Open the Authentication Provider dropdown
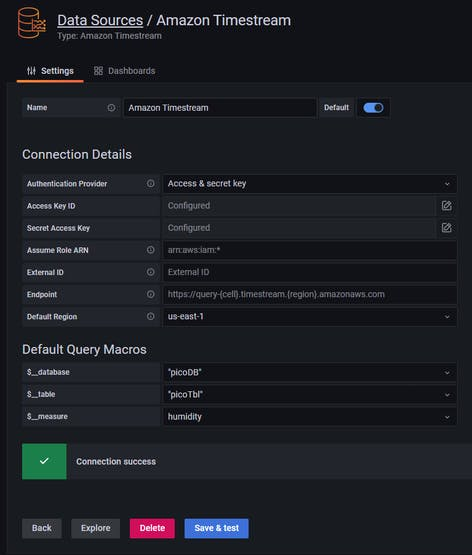This screenshot has width=472, height=555. click(x=310, y=184)
